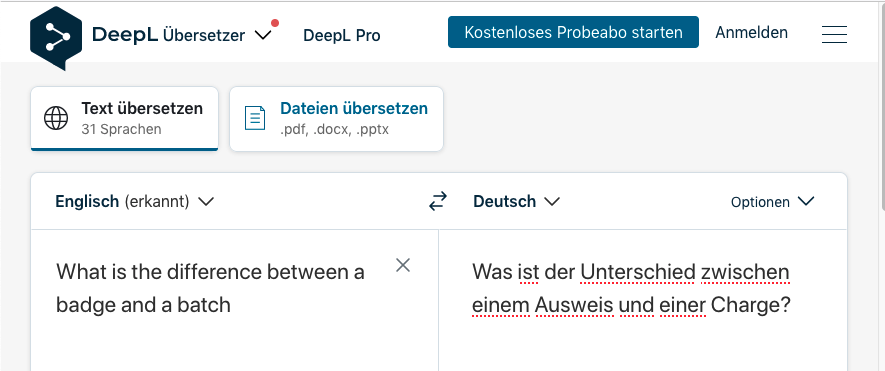Click the document icon for file translation
This screenshot has height=371, width=885.
click(x=255, y=118)
